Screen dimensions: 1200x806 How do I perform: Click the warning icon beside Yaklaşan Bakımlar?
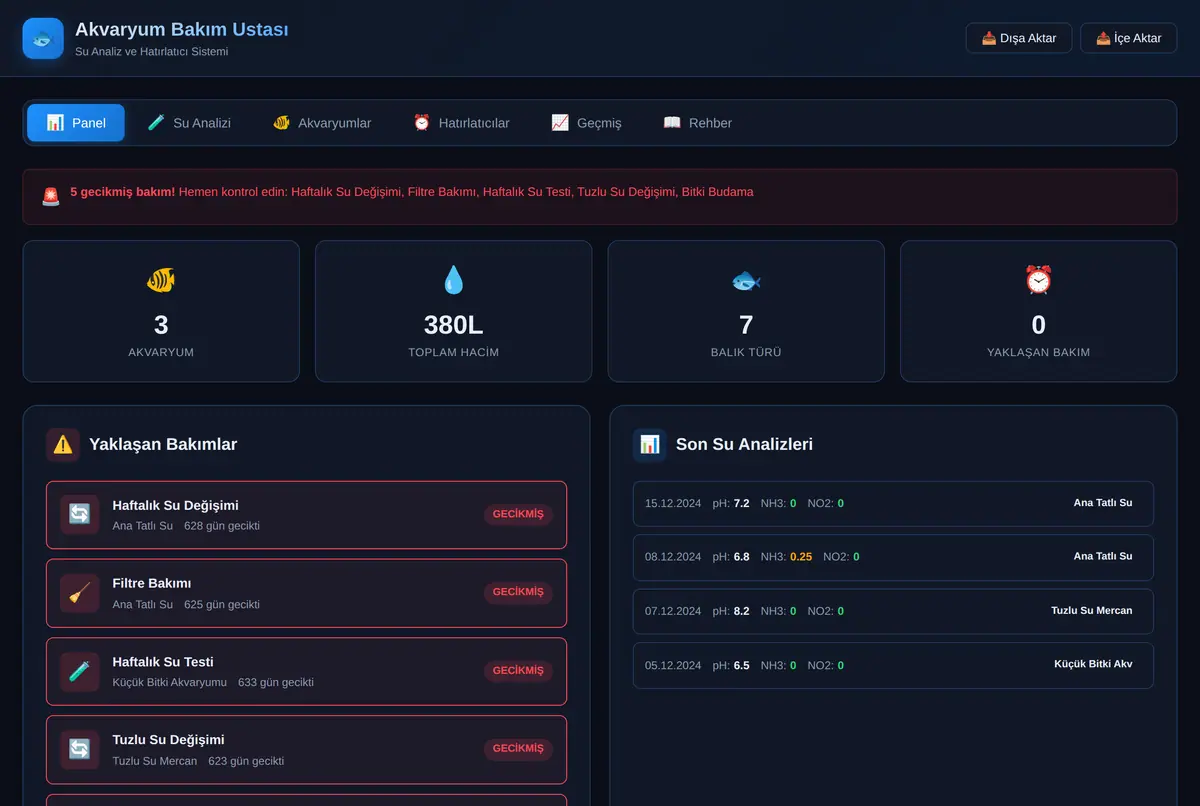pos(63,445)
